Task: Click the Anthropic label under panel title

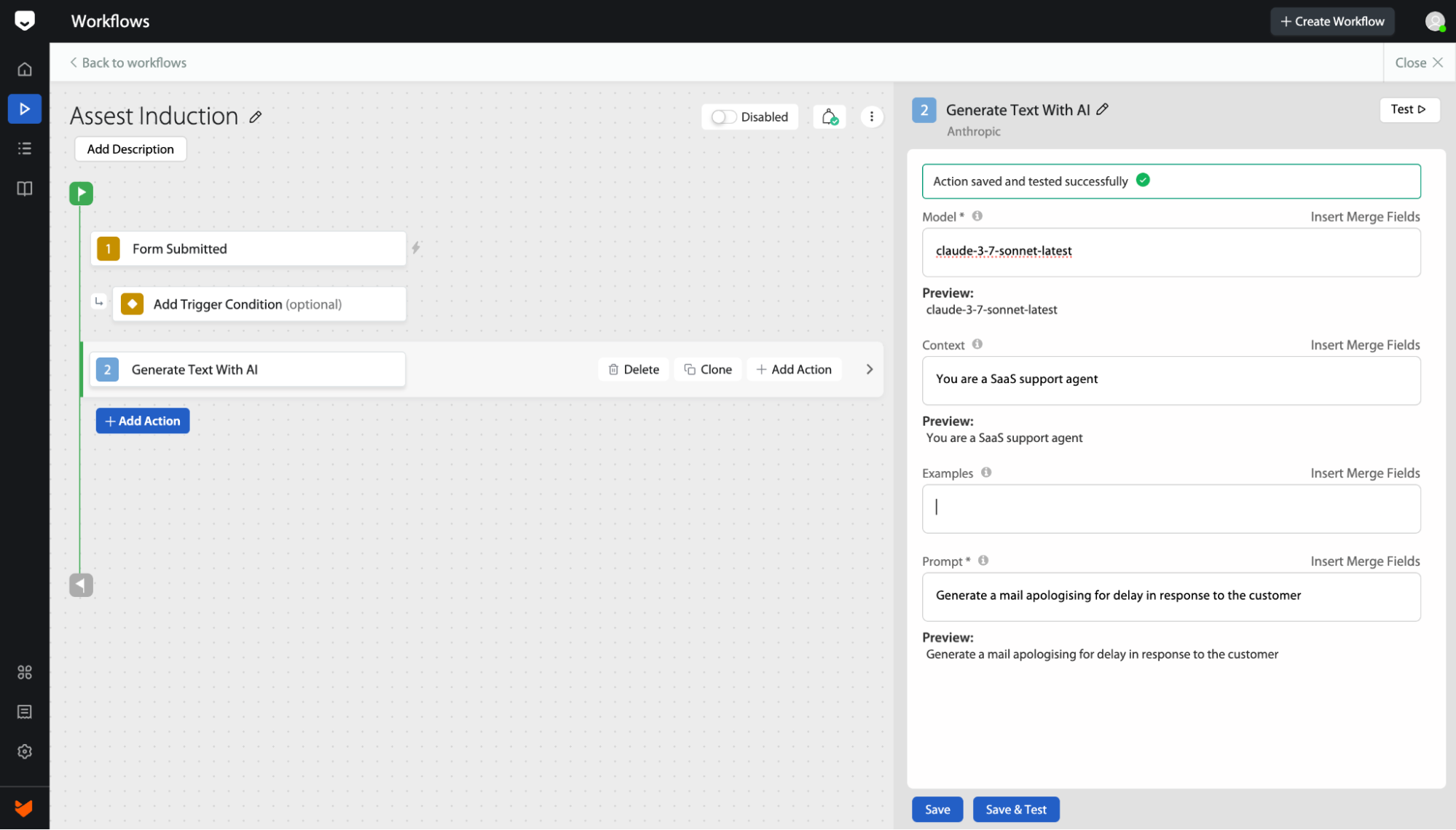Action: (973, 132)
